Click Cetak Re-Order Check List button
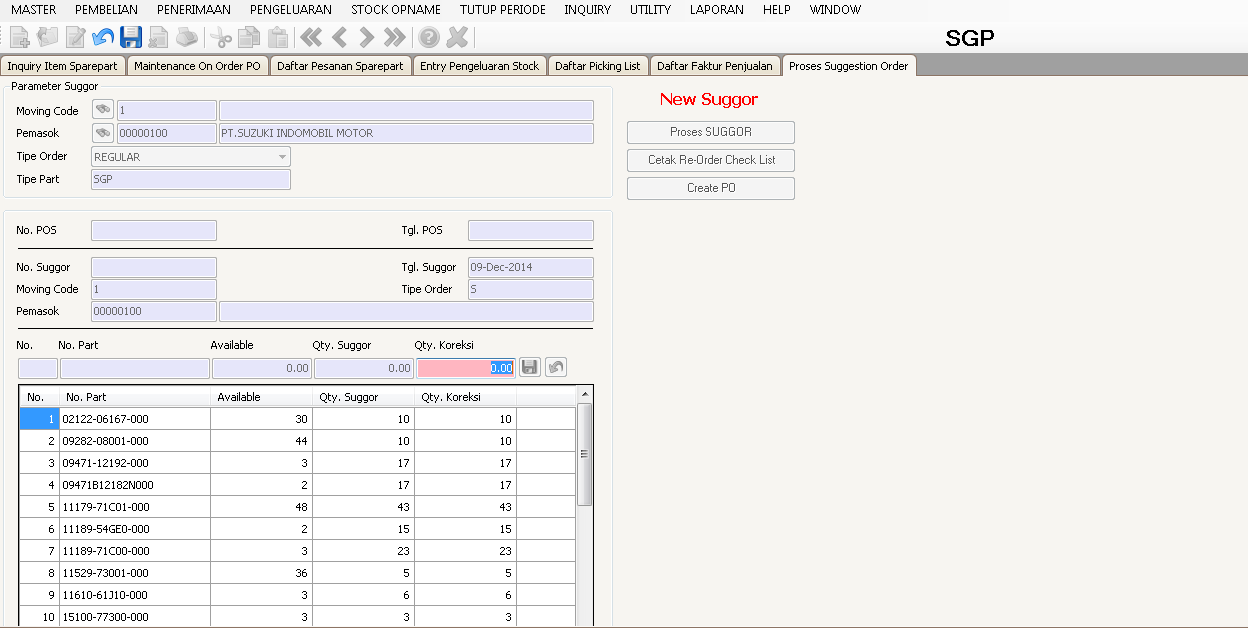1248x628 pixels. pyautogui.click(x=711, y=160)
